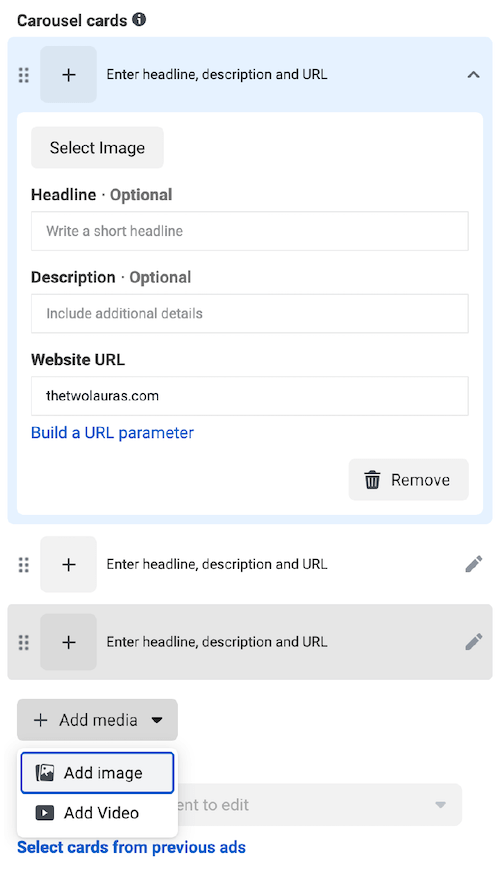Image resolution: width=500 pixels, height=872 pixels.
Task: Click the Select Image button
Action: pos(97,147)
